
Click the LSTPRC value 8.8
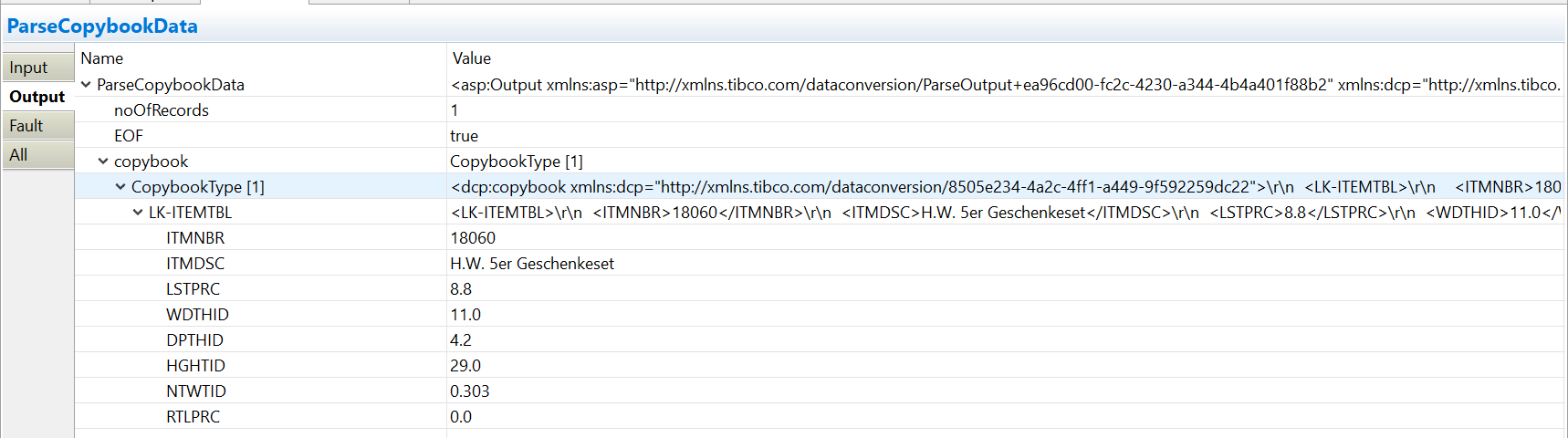pos(461,289)
